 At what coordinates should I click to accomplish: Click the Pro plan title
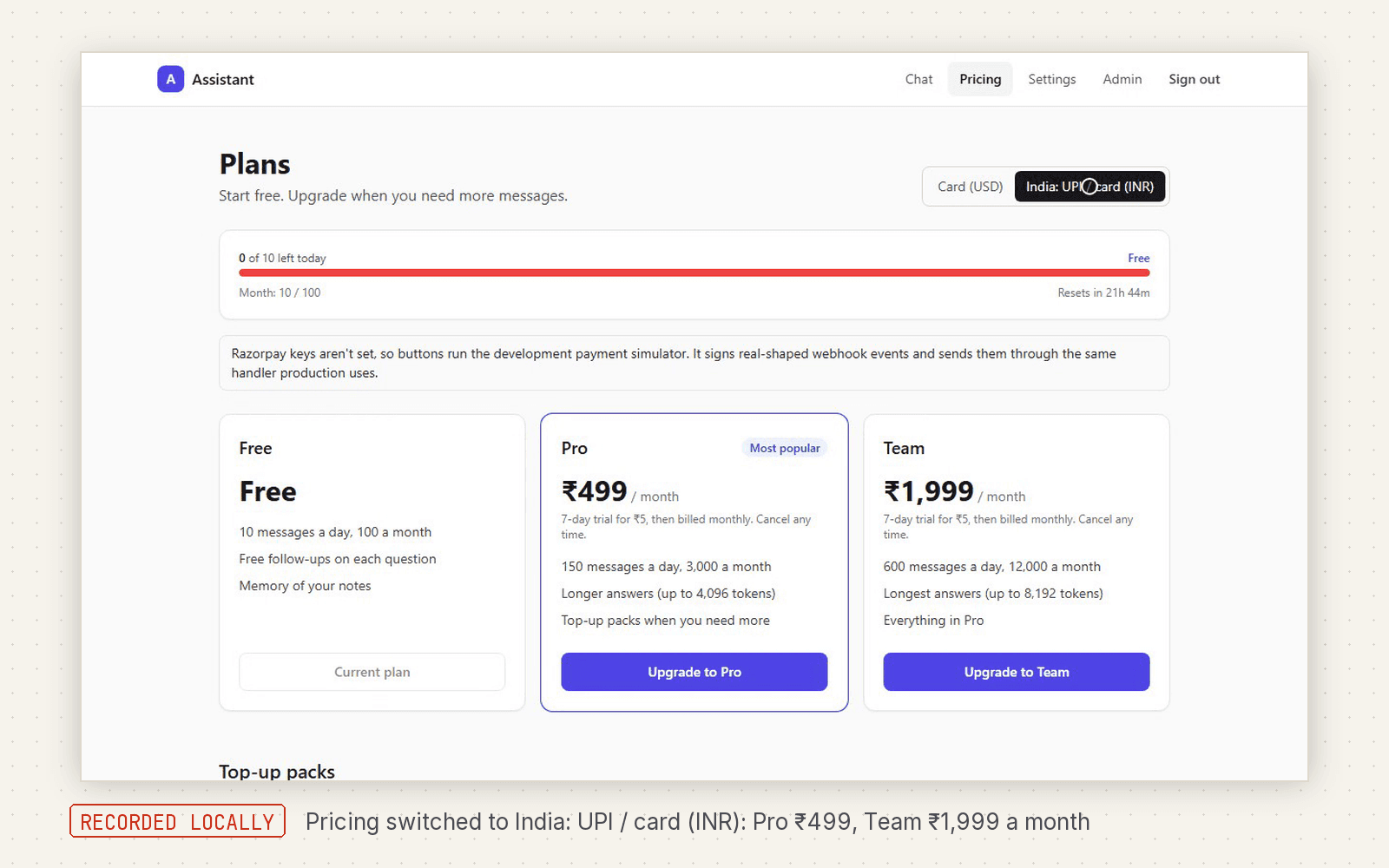coord(574,448)
